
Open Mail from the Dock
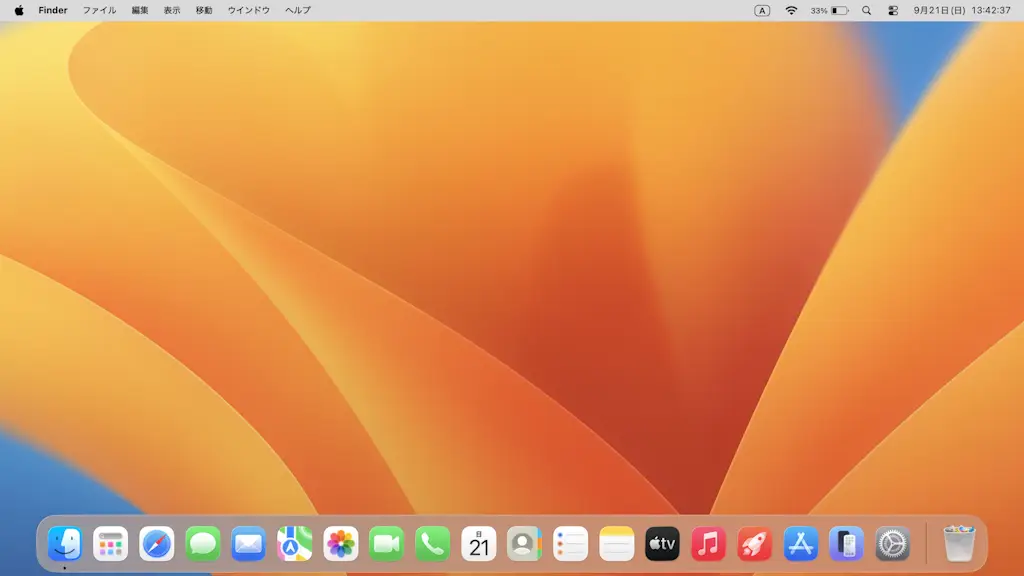(249, 545)
